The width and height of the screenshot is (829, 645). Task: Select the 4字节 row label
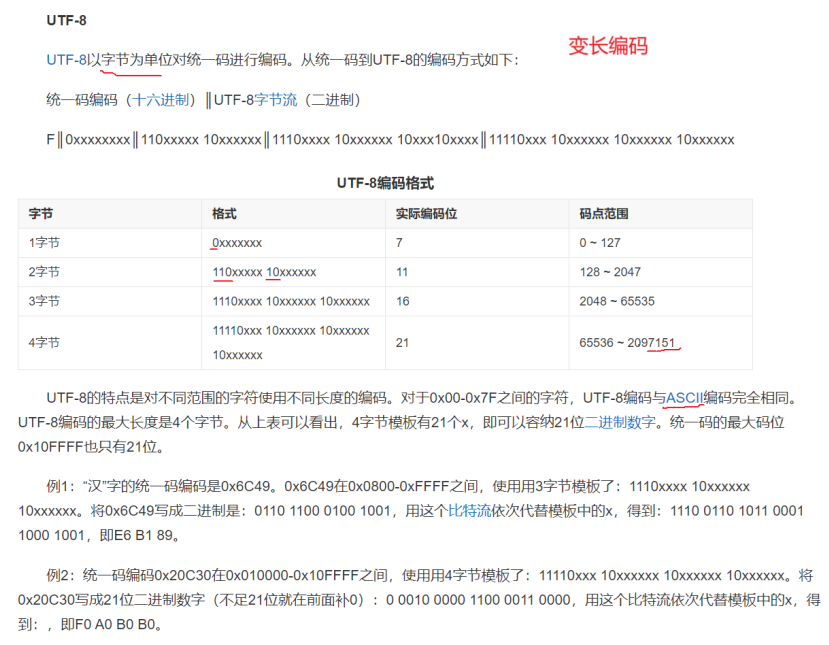tap(44, 343)
